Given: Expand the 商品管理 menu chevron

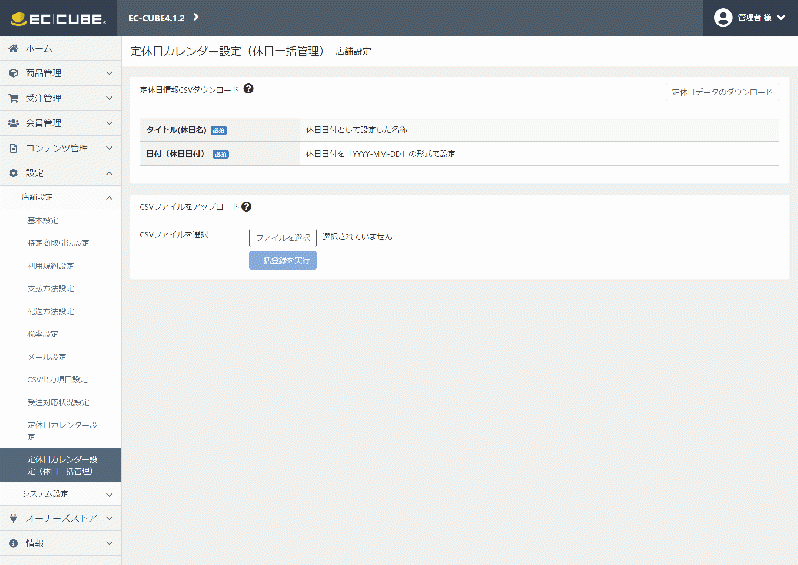Looking at the screenshot, I should [109, 73].
